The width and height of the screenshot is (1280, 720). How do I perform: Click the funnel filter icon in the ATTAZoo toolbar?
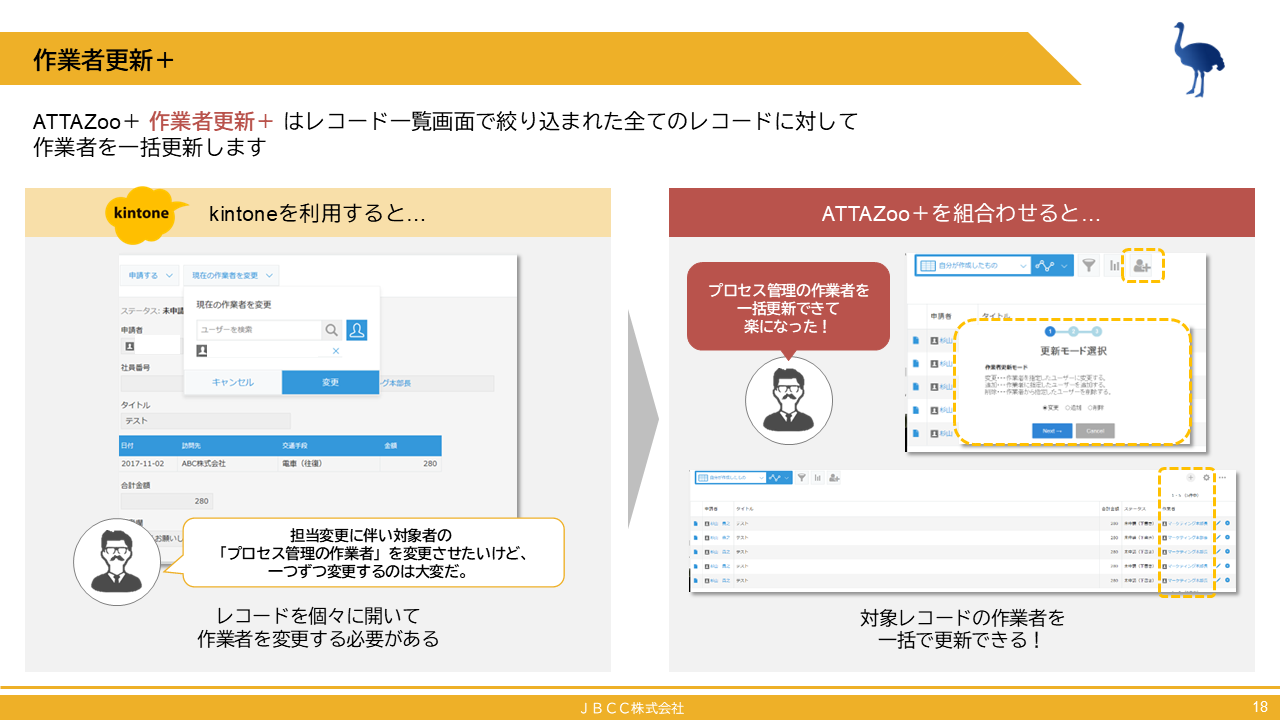tap(1089, 264)
